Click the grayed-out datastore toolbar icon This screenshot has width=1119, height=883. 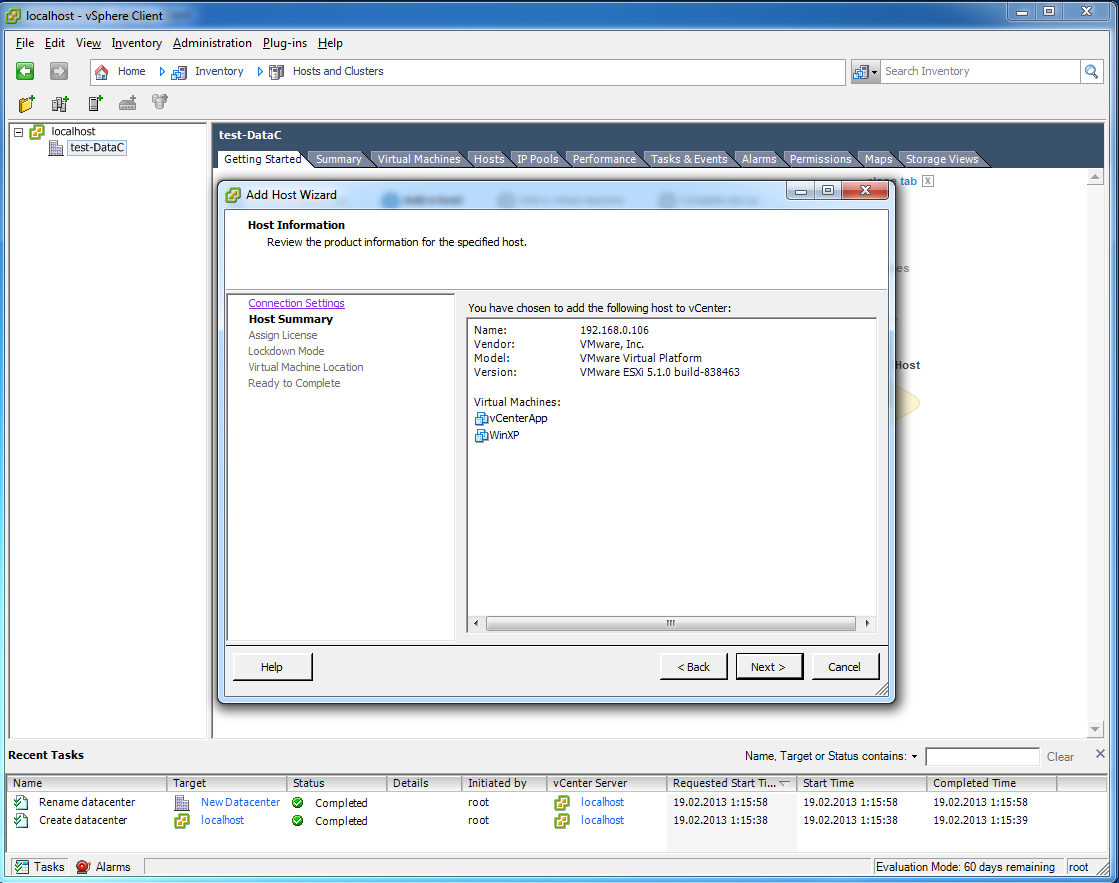point(160,102)
